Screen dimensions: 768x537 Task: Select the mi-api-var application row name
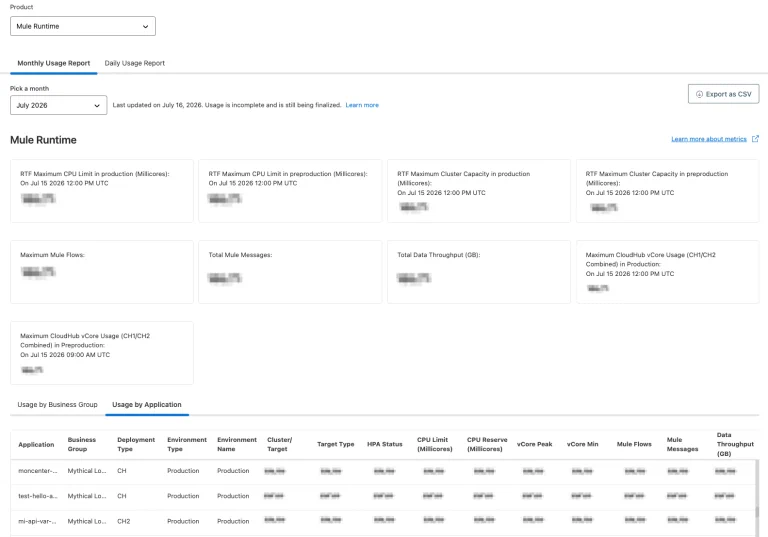(x=37, y=521)
